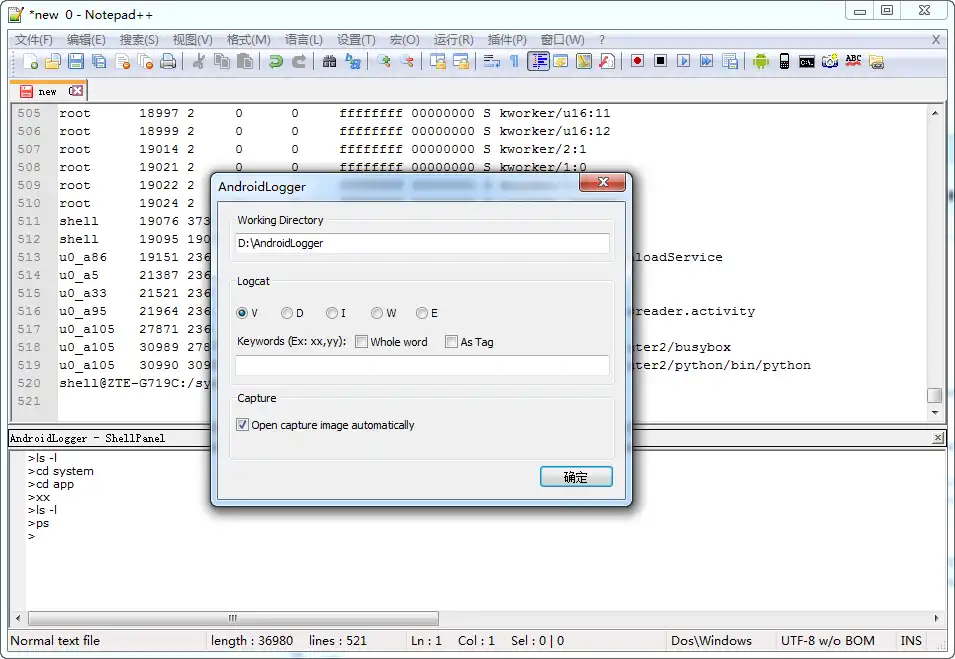The height and width of the screenshot is (659, 955).
Task: Create a new document with the New icon
Action: click(x=30, y=62)
